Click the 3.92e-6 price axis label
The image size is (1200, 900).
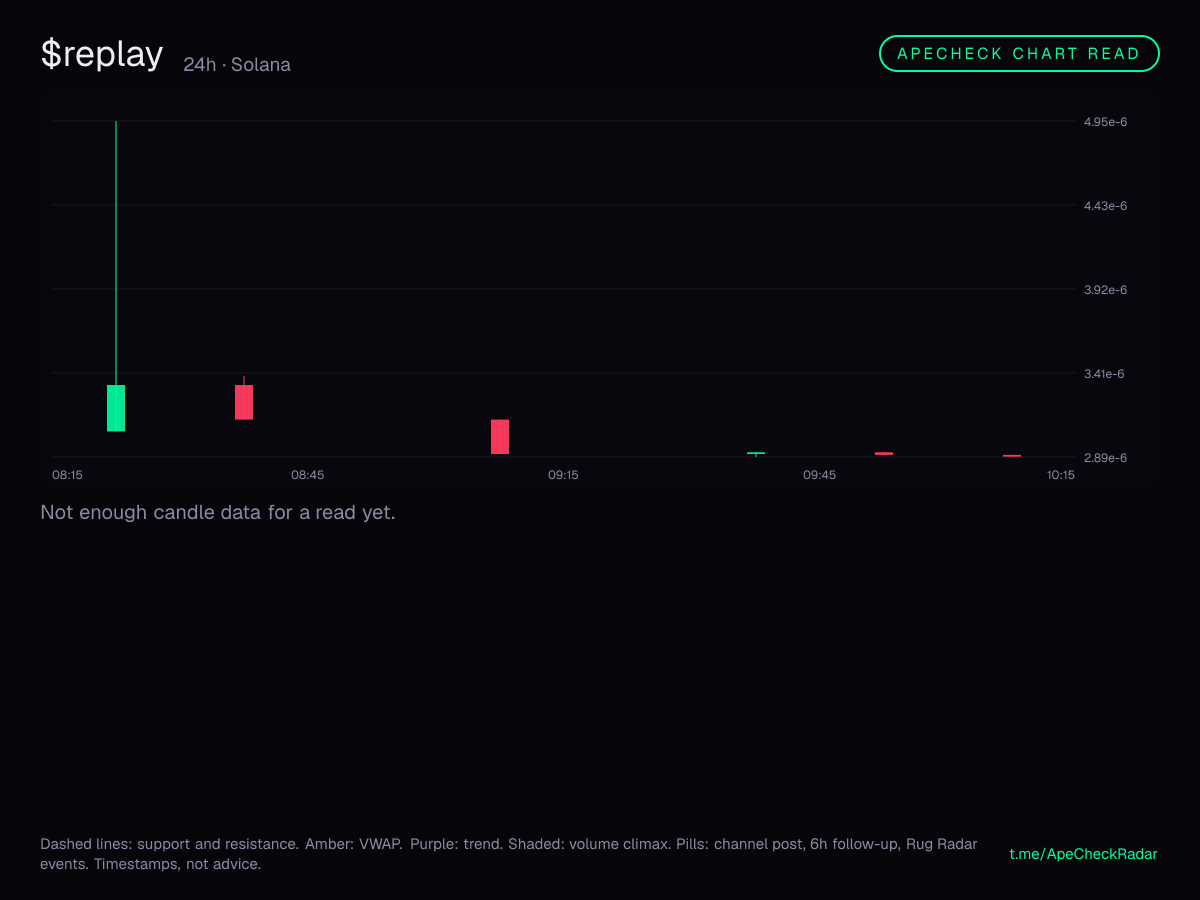(1105, 290)
